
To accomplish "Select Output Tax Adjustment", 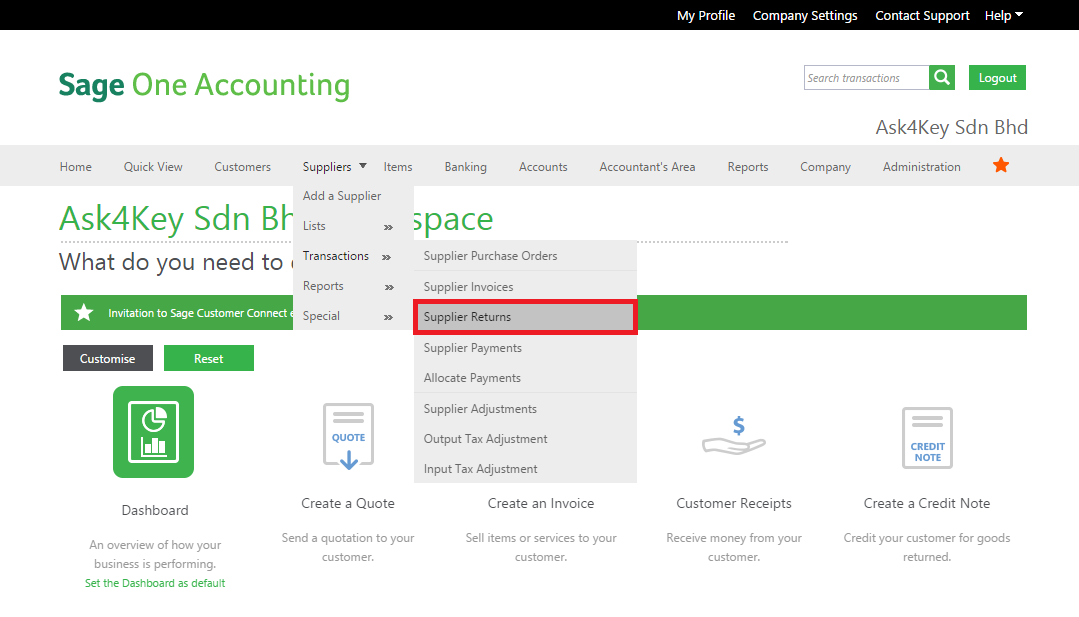I will [x=525, y=439].
